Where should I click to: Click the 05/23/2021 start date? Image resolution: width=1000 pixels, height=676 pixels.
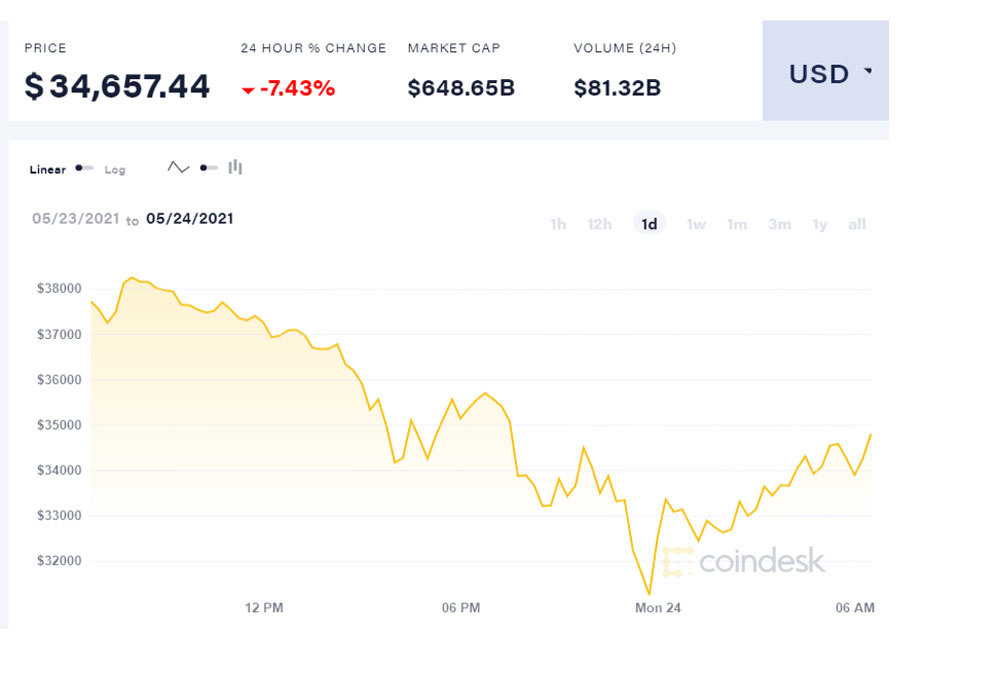[x=75, y=219]
